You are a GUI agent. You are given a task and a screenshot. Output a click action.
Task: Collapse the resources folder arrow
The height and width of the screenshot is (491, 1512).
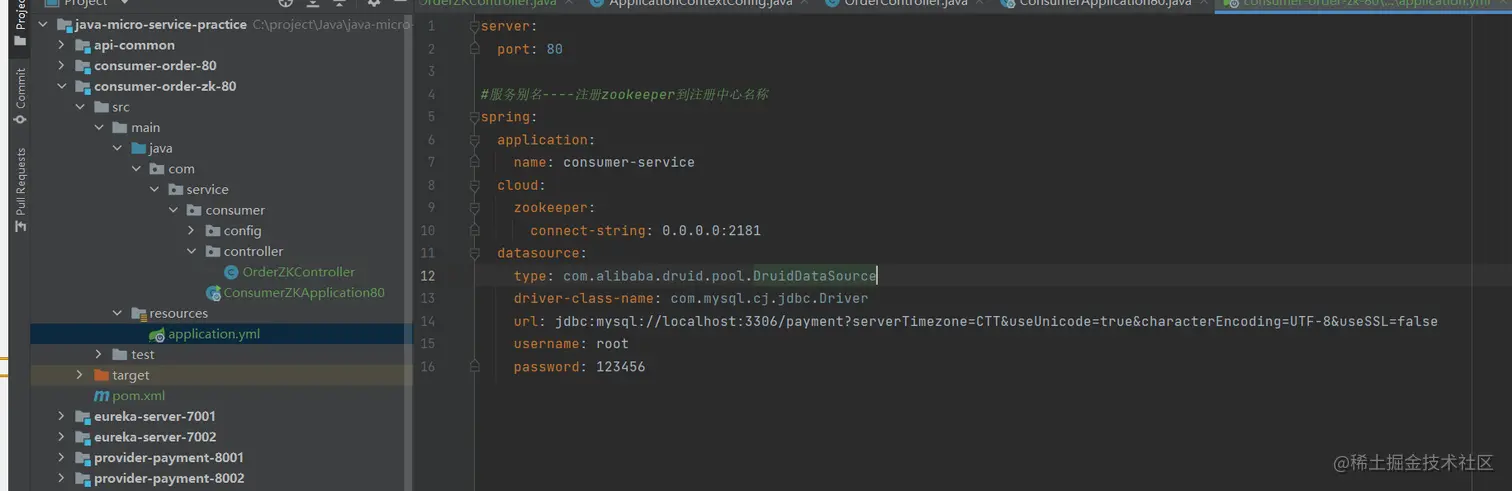[117, 313]
